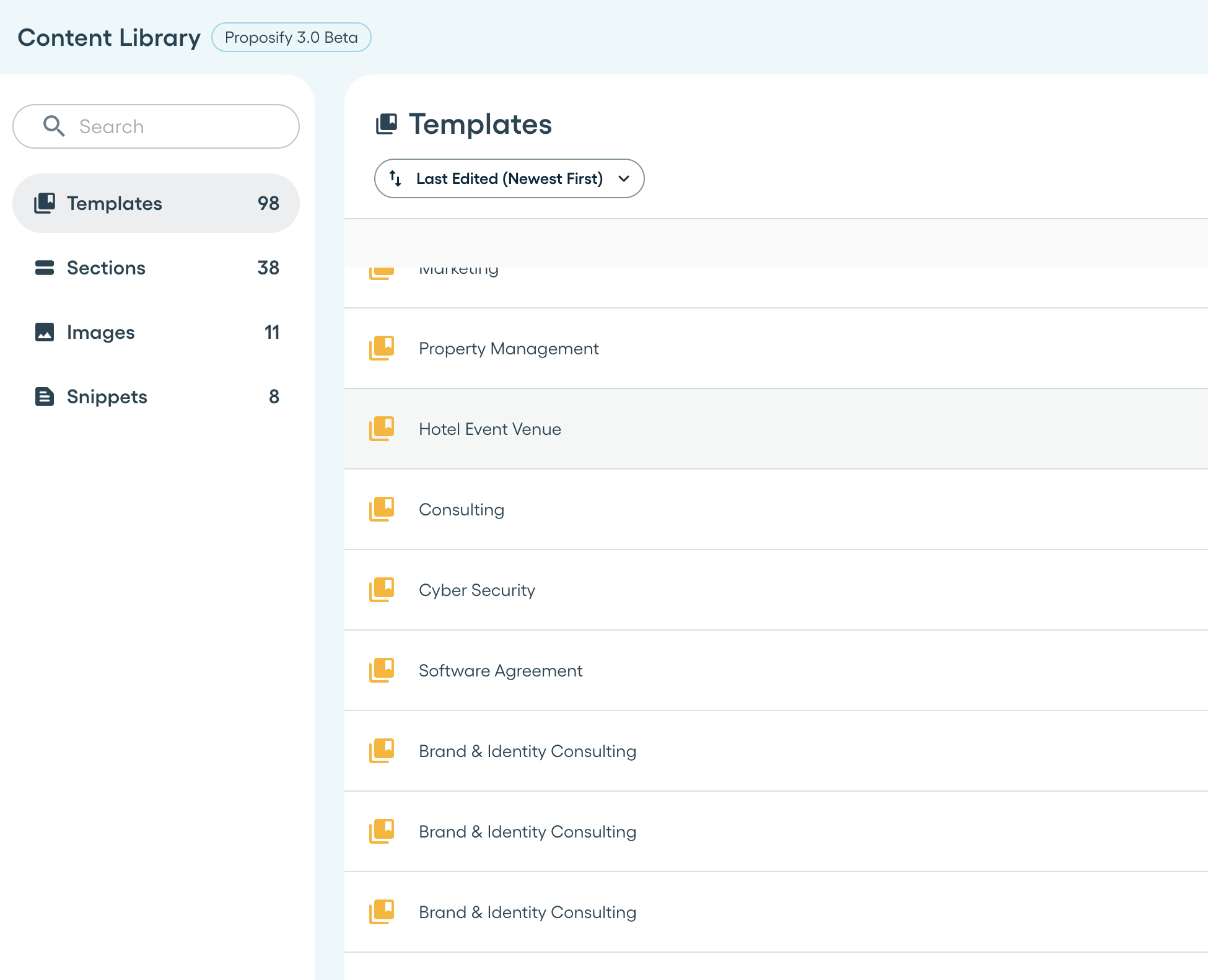Focus the Search input field

point(156,126)
